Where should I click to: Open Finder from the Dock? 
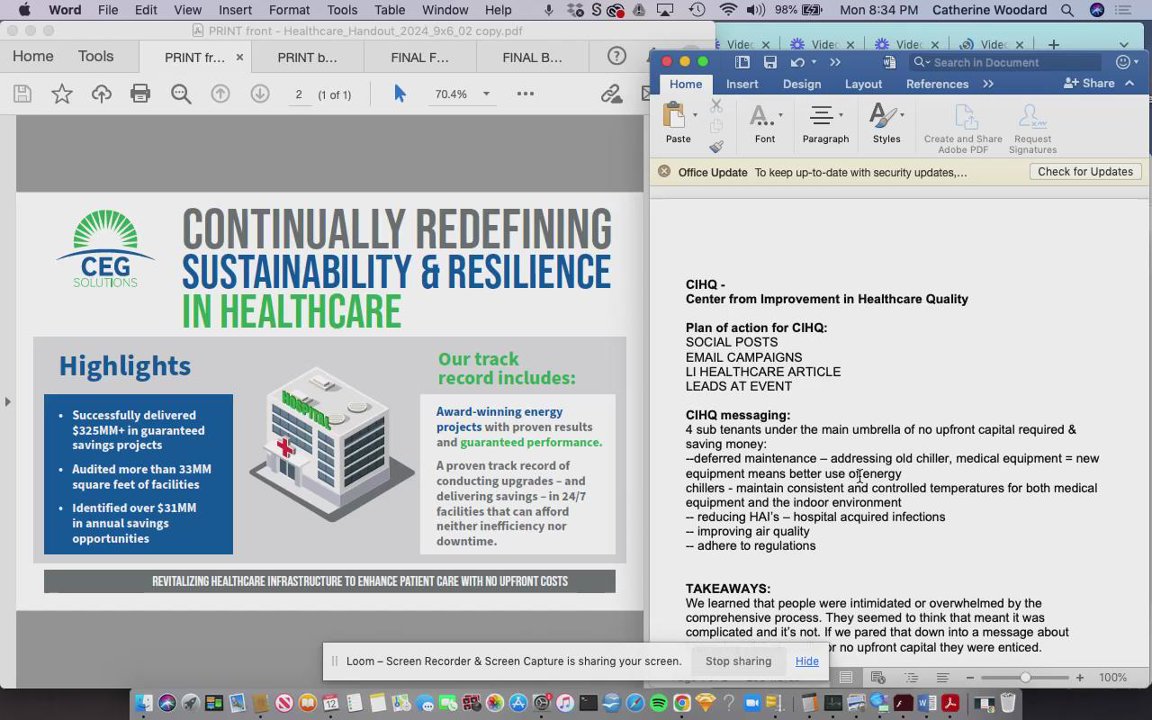click(143, 703)
